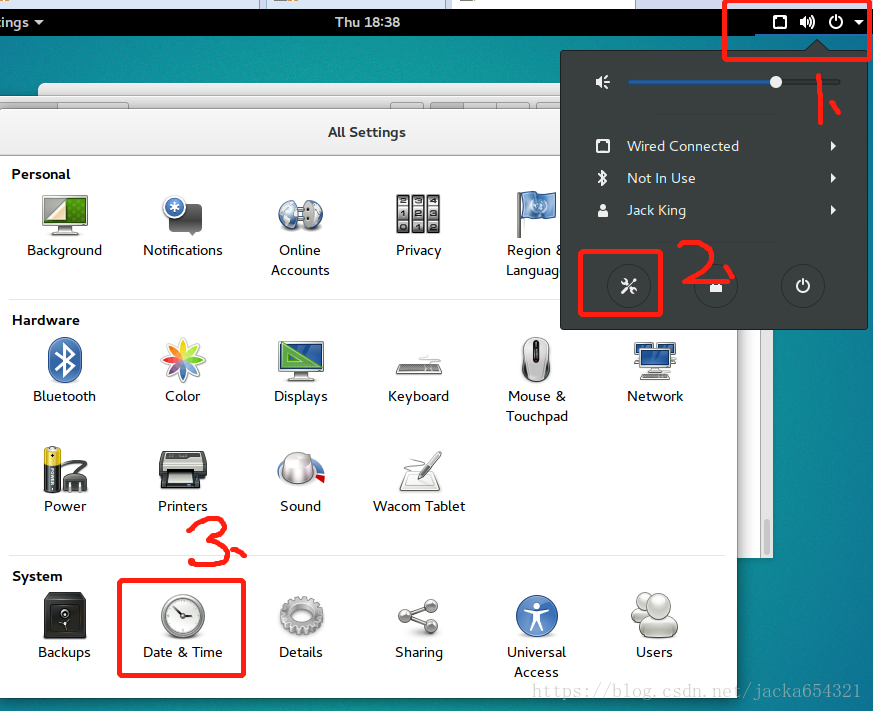
Task: Open Universal Access settings
Action: pyautogui.click(x=537, y=637)
